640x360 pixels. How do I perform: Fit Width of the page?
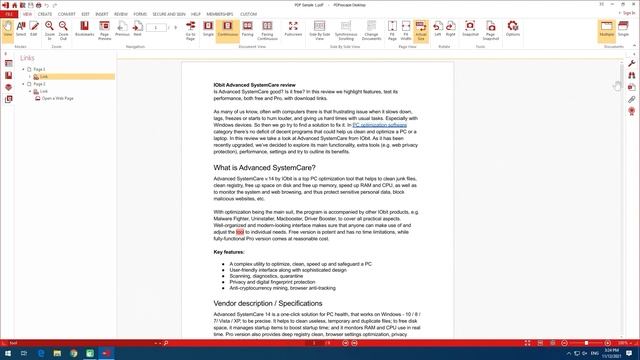[406, 30]
